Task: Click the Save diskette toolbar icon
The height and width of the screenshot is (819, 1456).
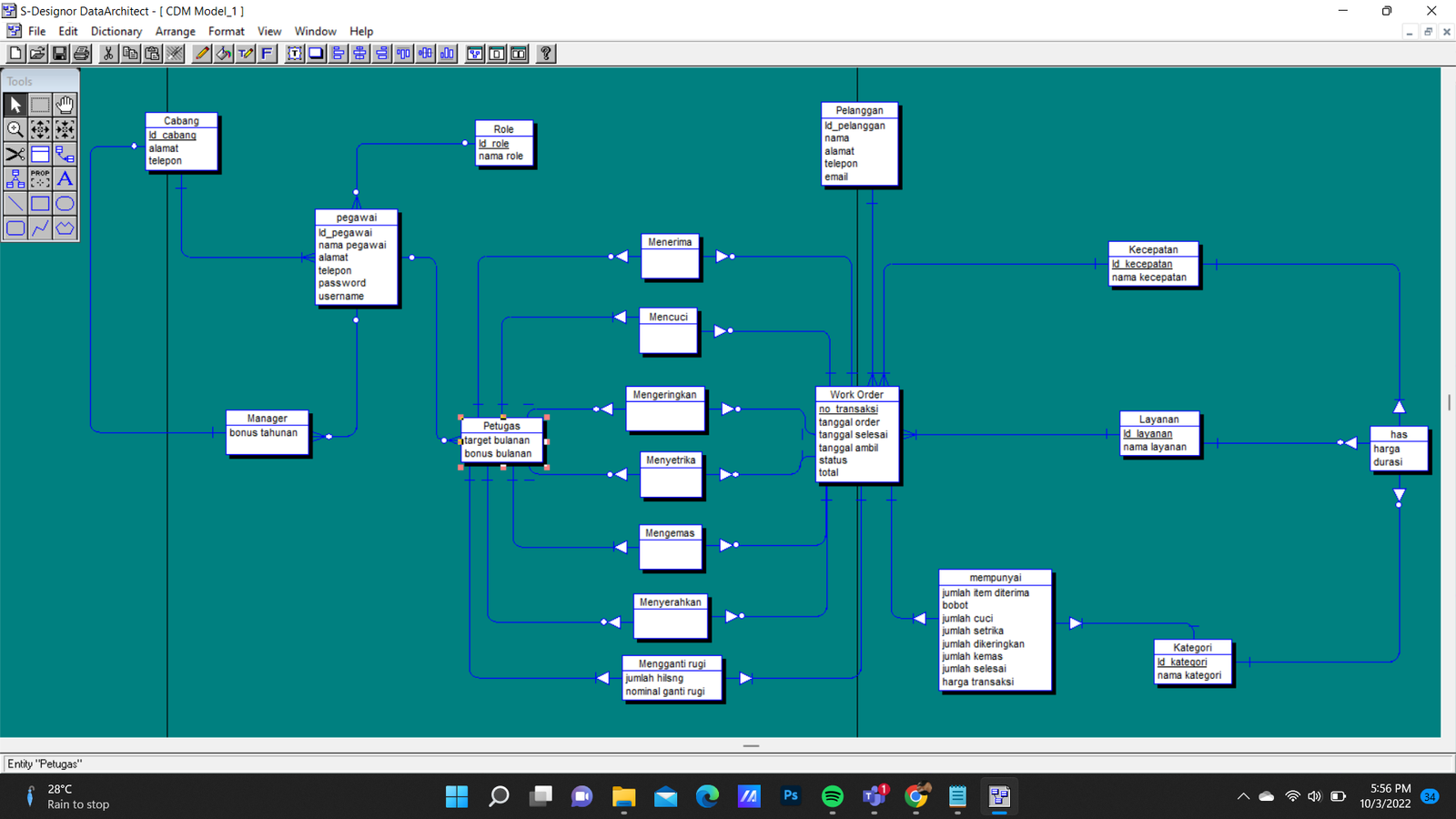Action: [x=59, y=54]
